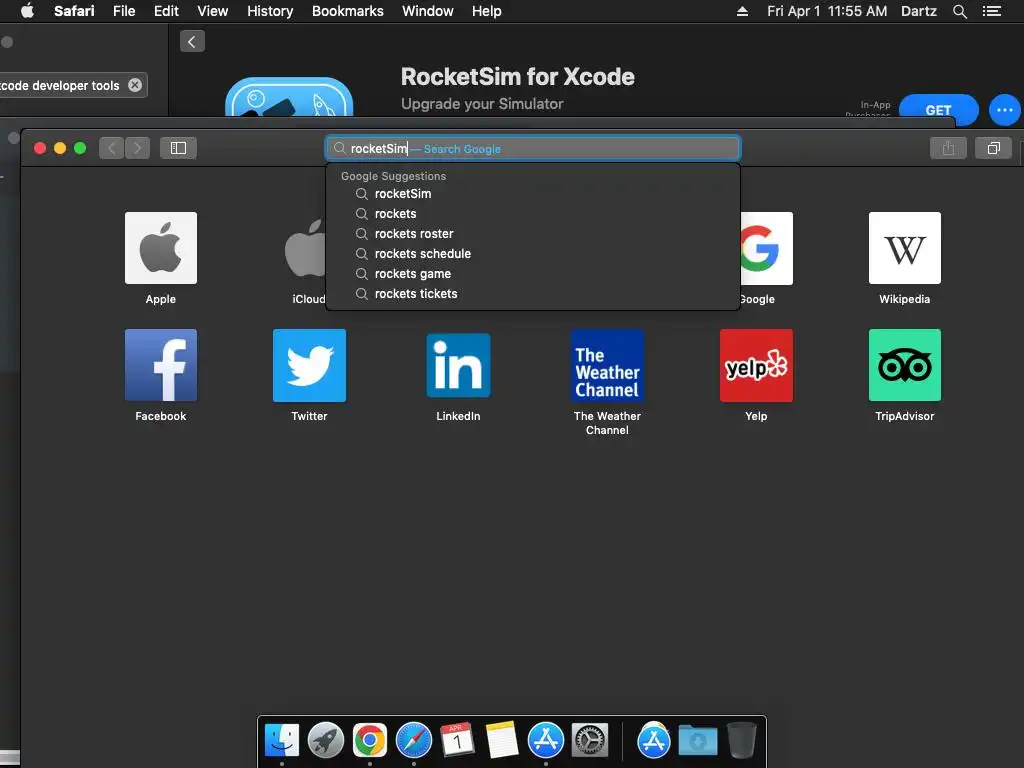Viewport: 1024px width, 768px height.
Task: Select the 'rockets' Google suggestion
Action: [x=533, y=214]
